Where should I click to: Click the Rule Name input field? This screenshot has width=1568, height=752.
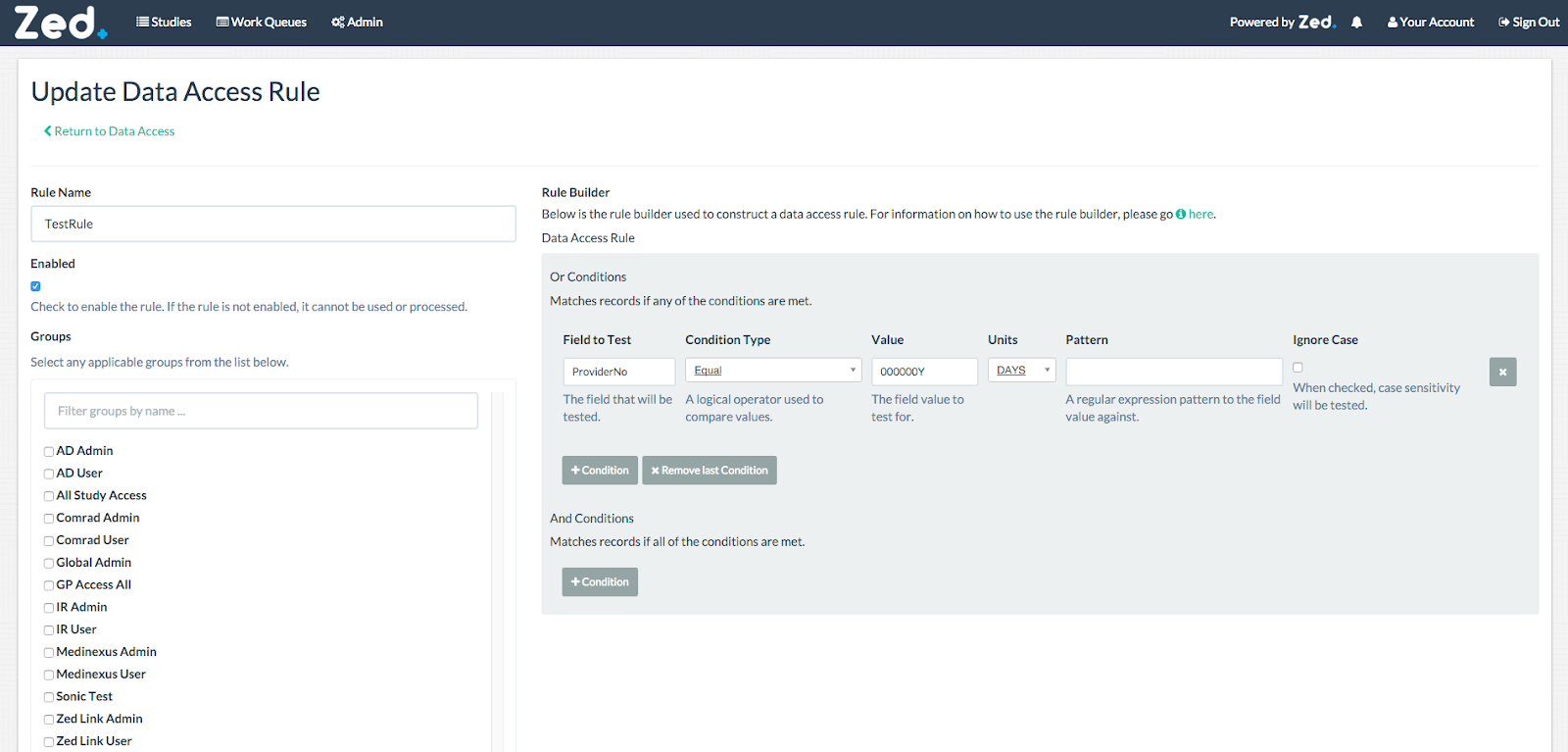273,224
